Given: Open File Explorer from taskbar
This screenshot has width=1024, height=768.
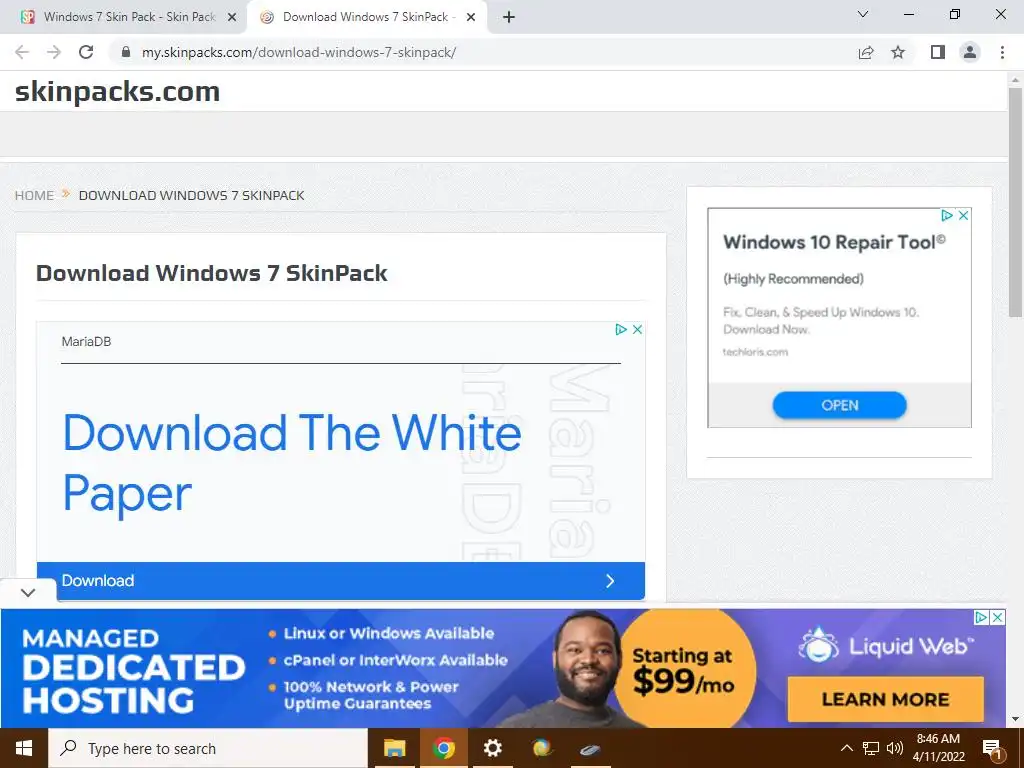Looking at the screenshot, I should (x=394, y=748).
